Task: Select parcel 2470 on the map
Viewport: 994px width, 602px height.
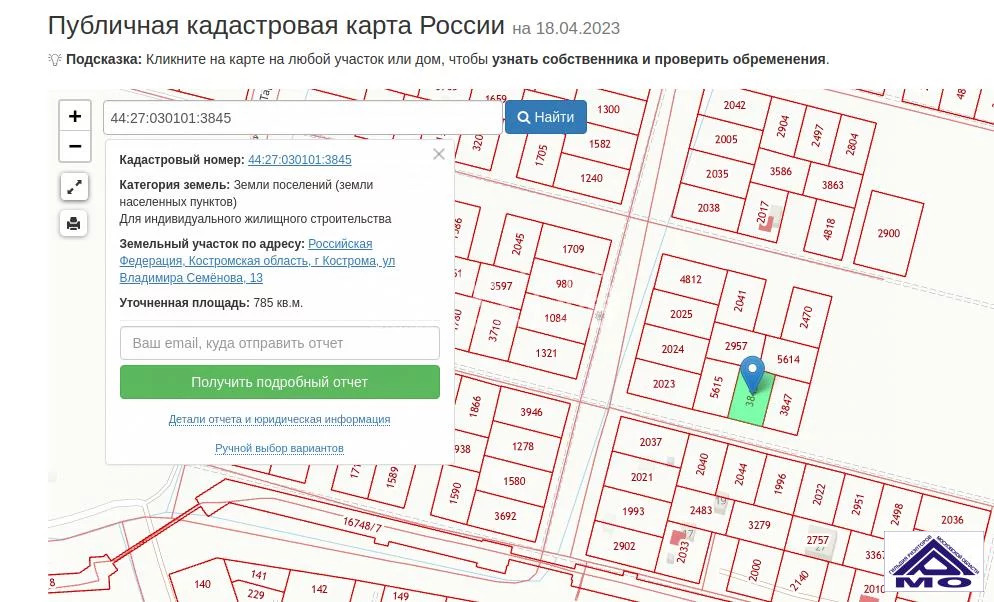Action: click(806, 317)
